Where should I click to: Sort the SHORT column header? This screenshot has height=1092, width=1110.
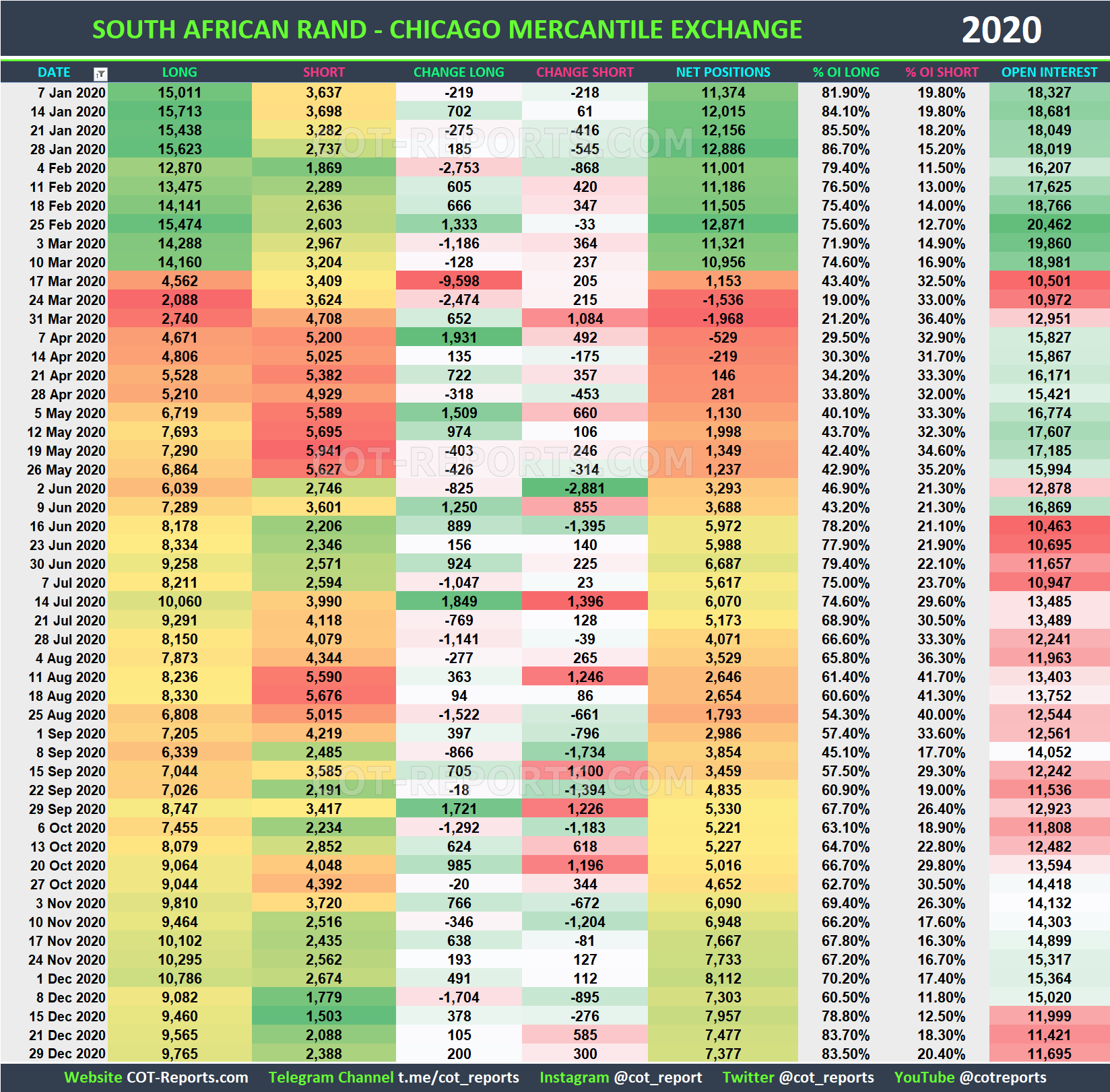[324, 72]
